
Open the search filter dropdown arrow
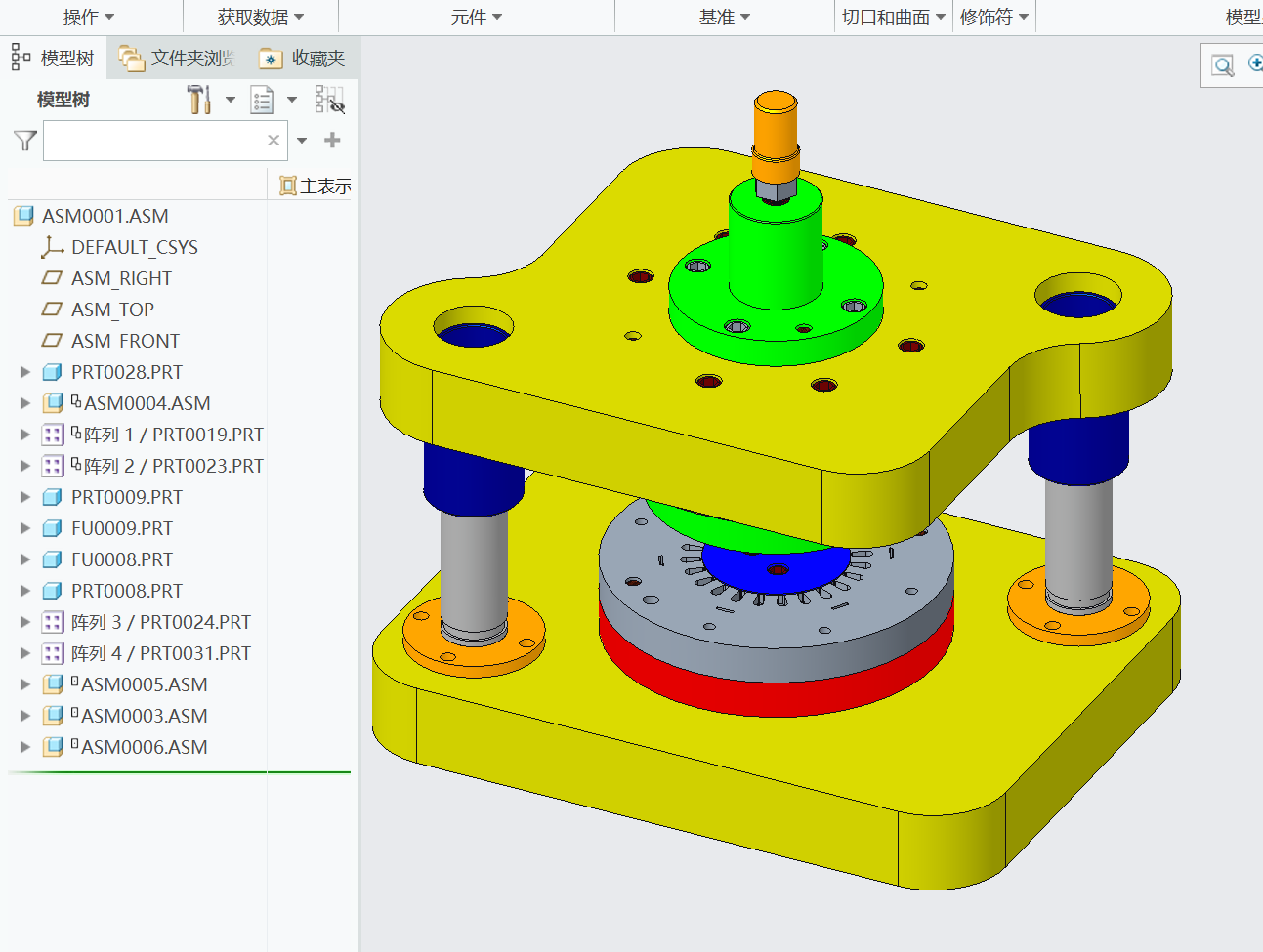(x=302, y=141)
